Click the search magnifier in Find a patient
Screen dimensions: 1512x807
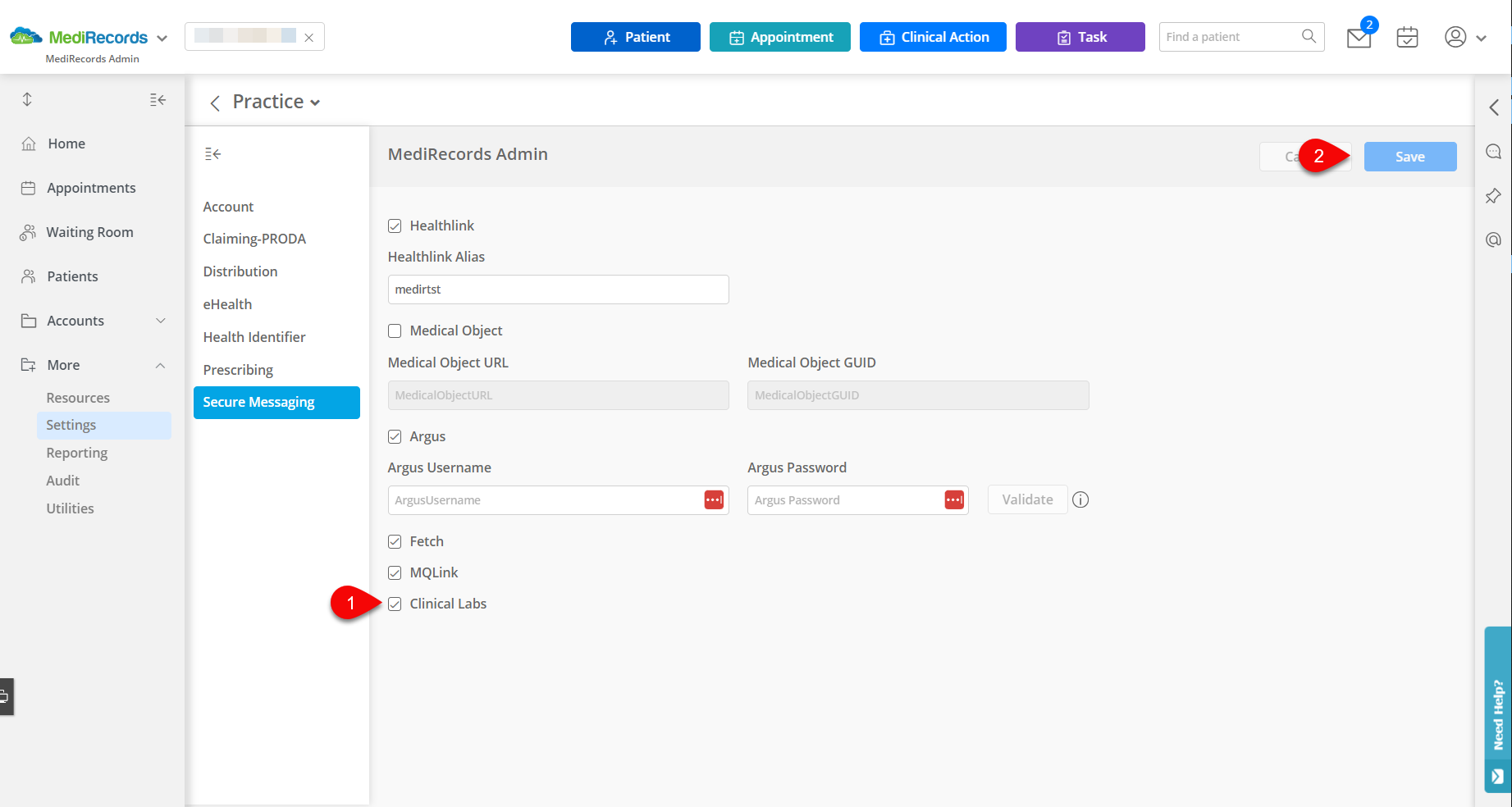pos(1309,36)
